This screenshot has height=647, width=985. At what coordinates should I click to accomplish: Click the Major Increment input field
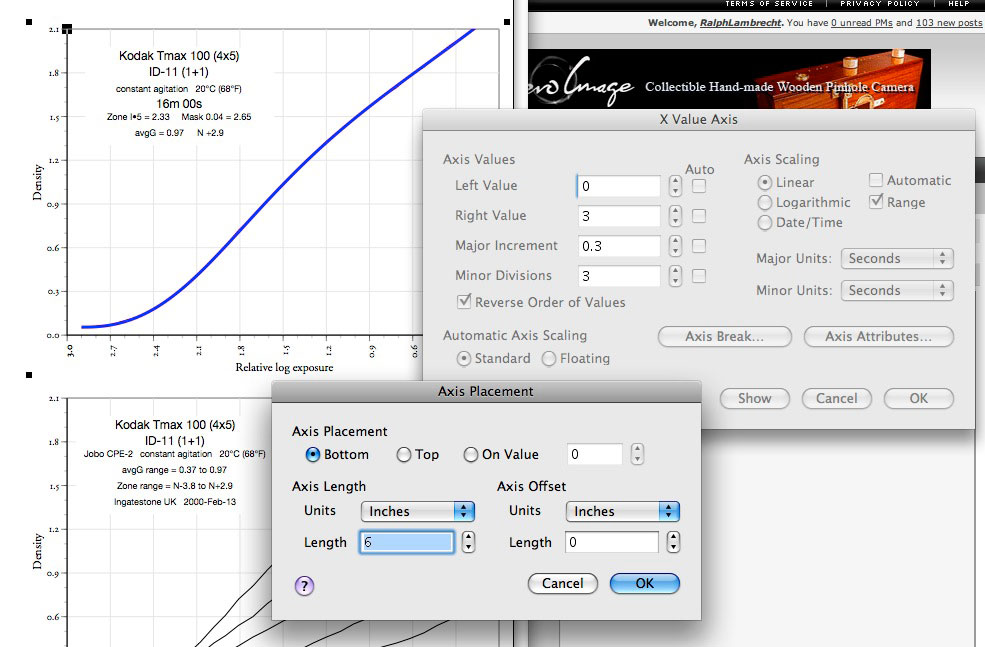click(x=619, y=246)
